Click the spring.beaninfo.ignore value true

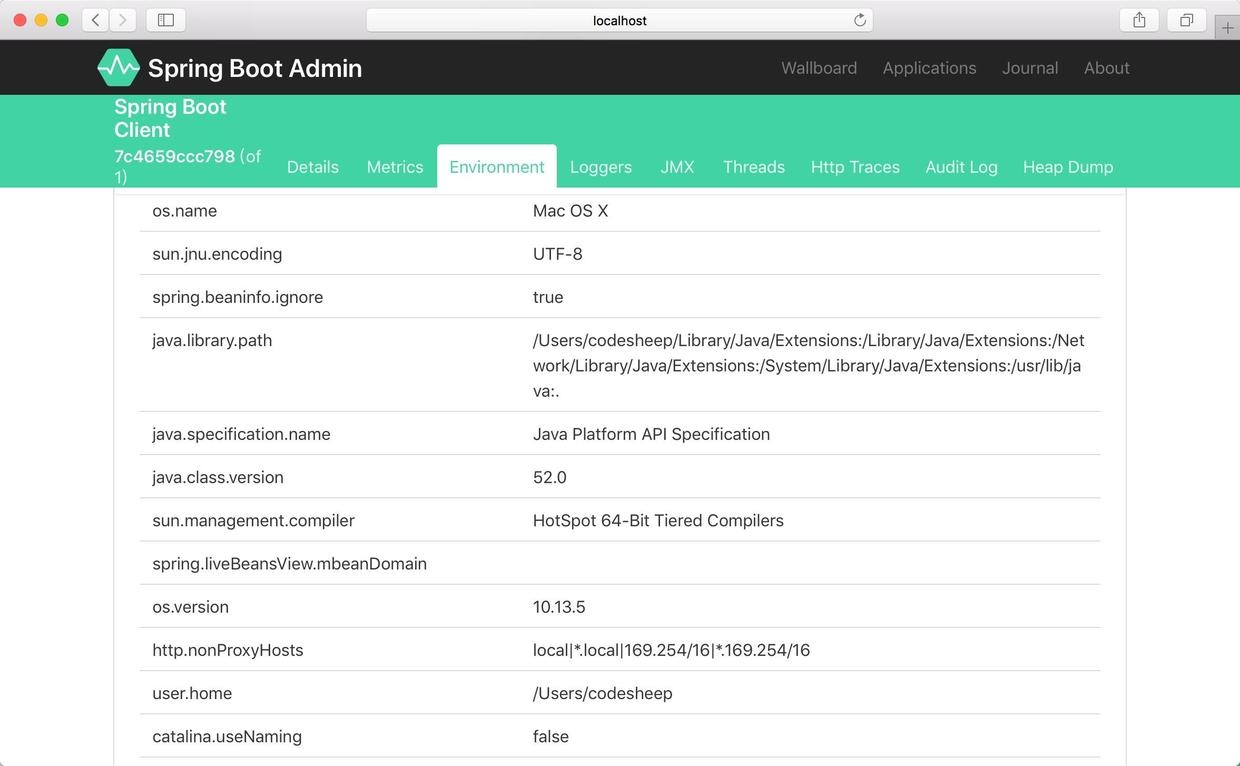(x=548, y=297)
